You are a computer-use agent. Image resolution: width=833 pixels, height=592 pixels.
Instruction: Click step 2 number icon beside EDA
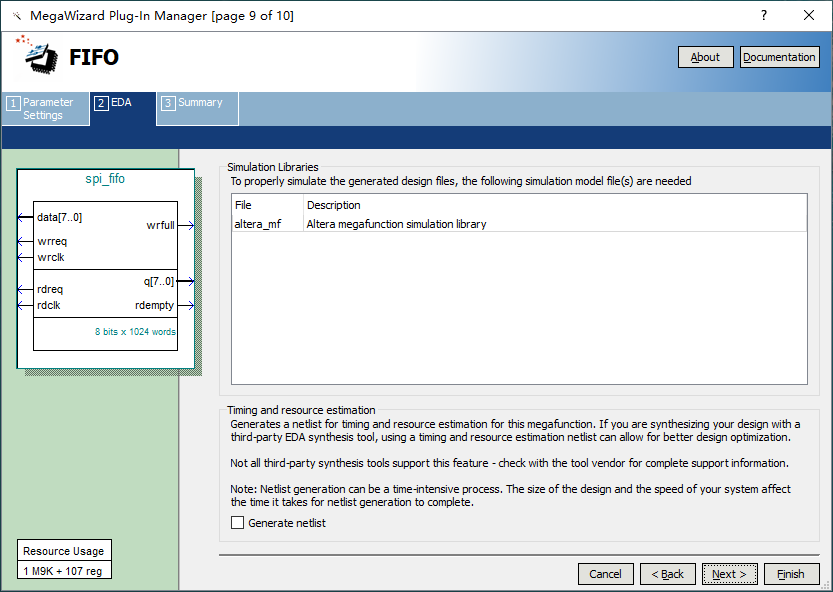tap(101, 103)
